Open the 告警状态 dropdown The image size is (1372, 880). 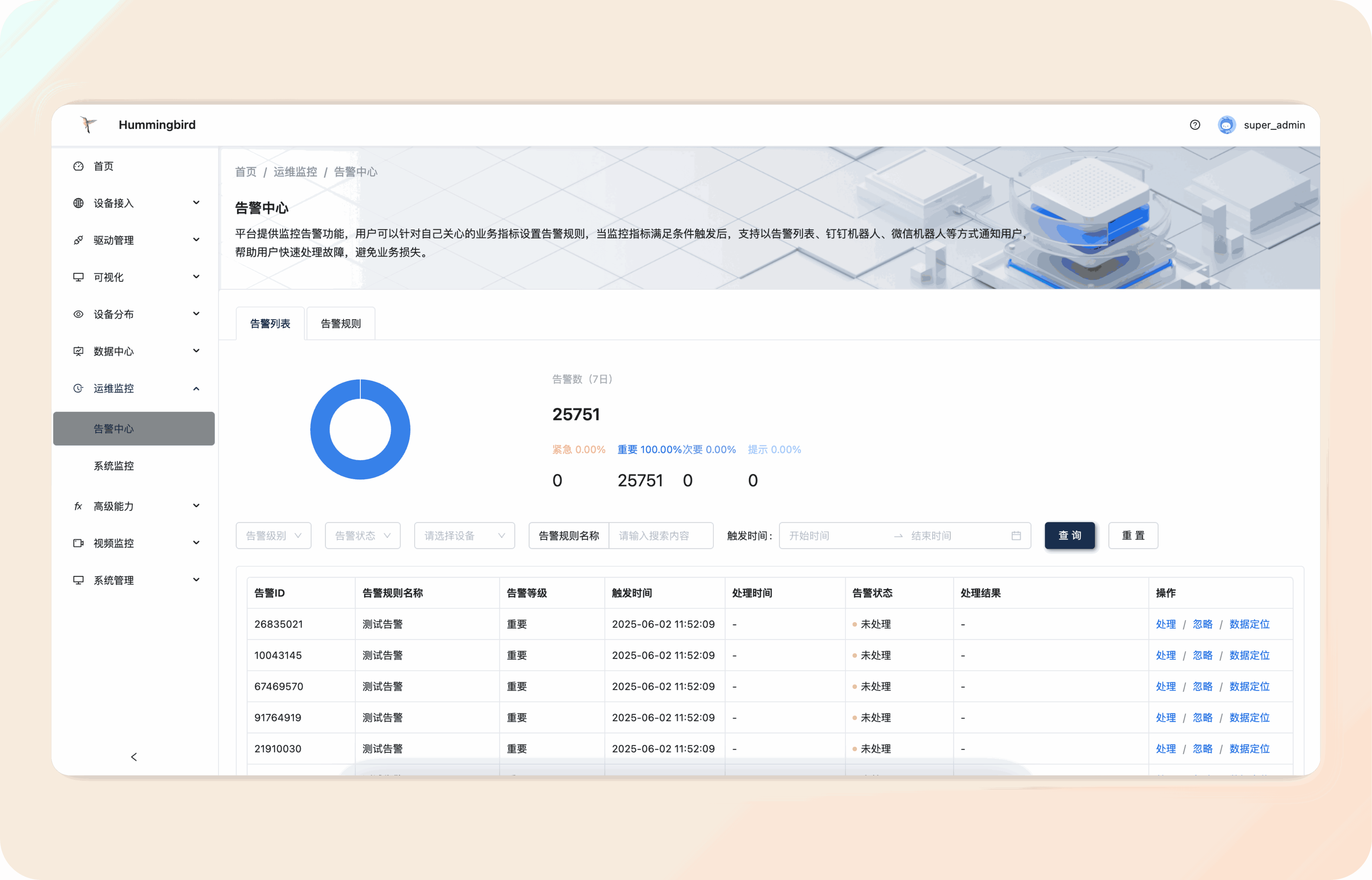(x=362, y=535)
